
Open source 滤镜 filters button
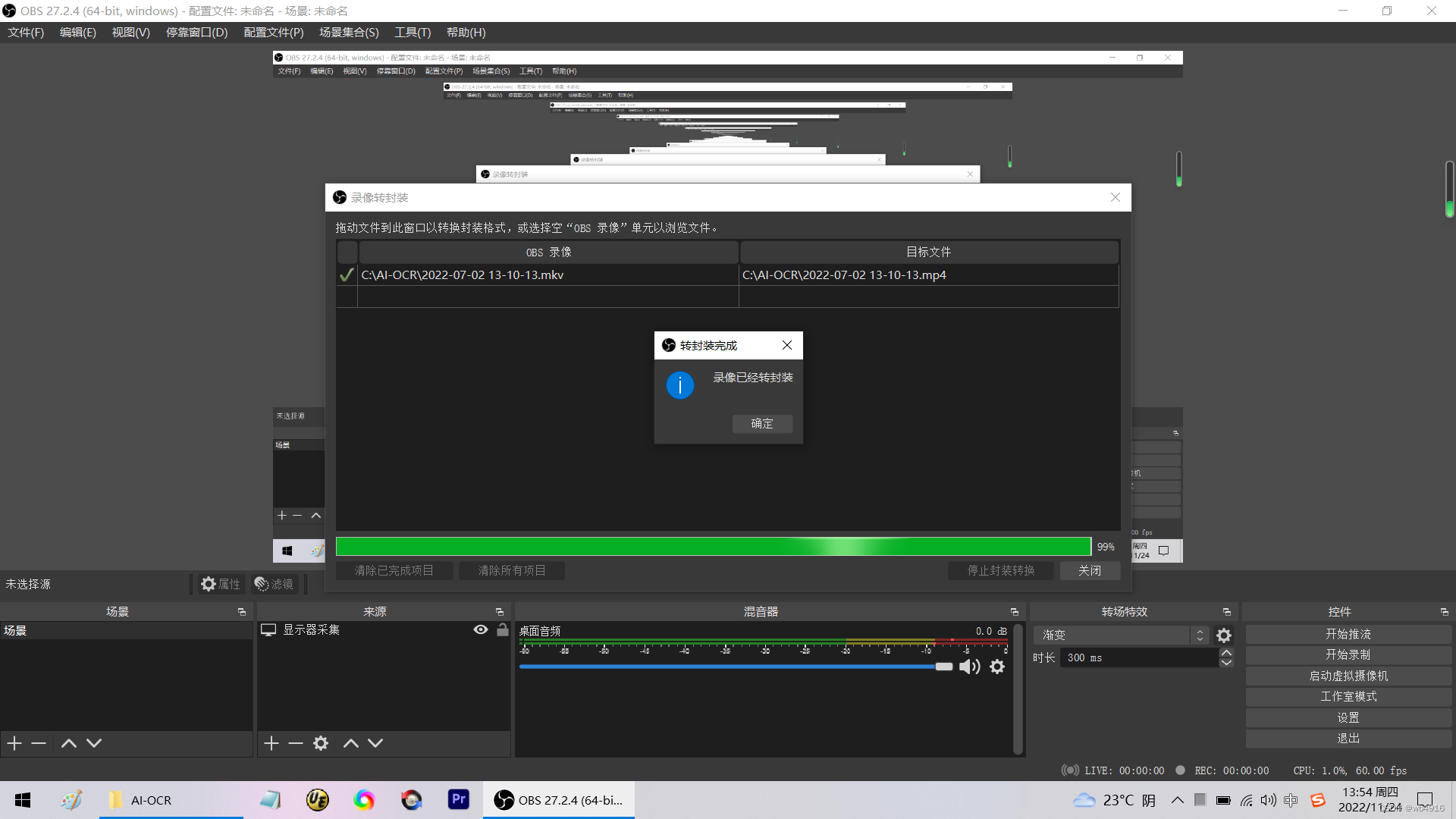pos(274,584)
